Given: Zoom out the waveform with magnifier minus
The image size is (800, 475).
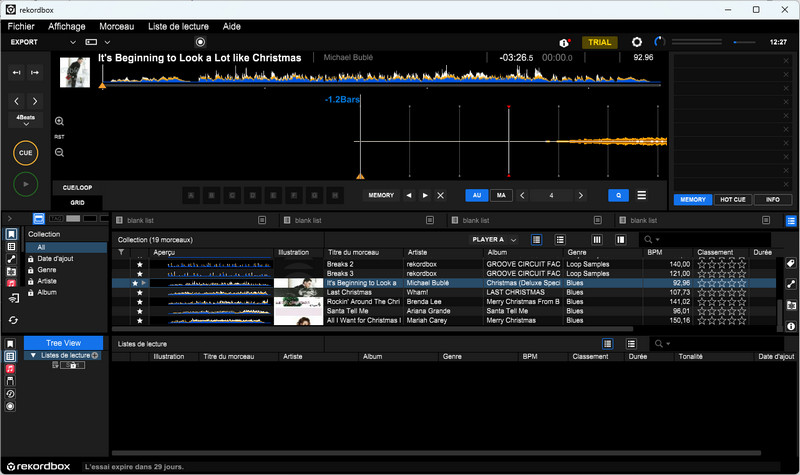Looking at the screenshot, I should pyautogui.click(x=60, y=153).
